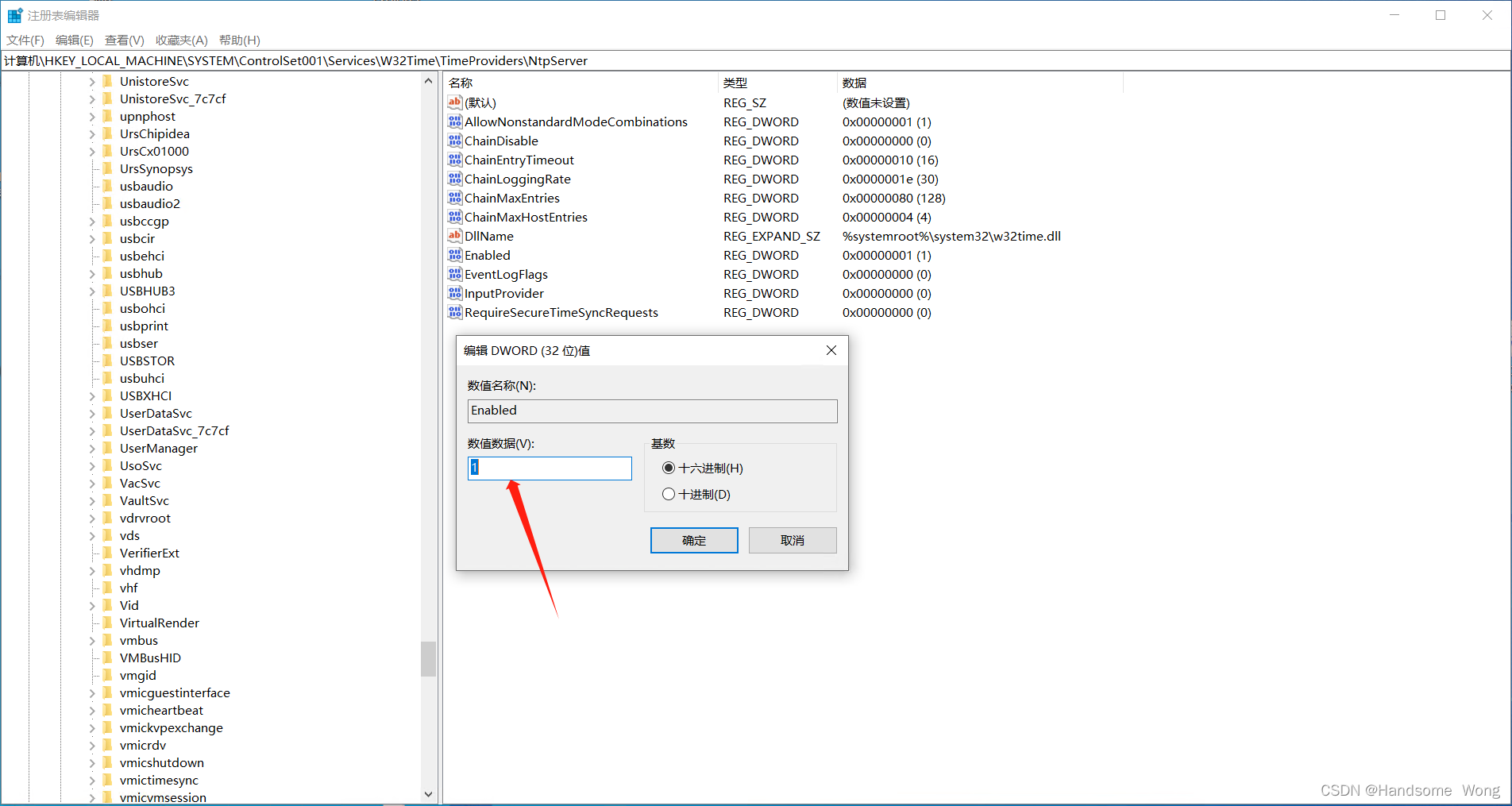Expand the UrsChipidea tree node
Viewport: 1512px width, 806px height.
[x=92, y=133]
